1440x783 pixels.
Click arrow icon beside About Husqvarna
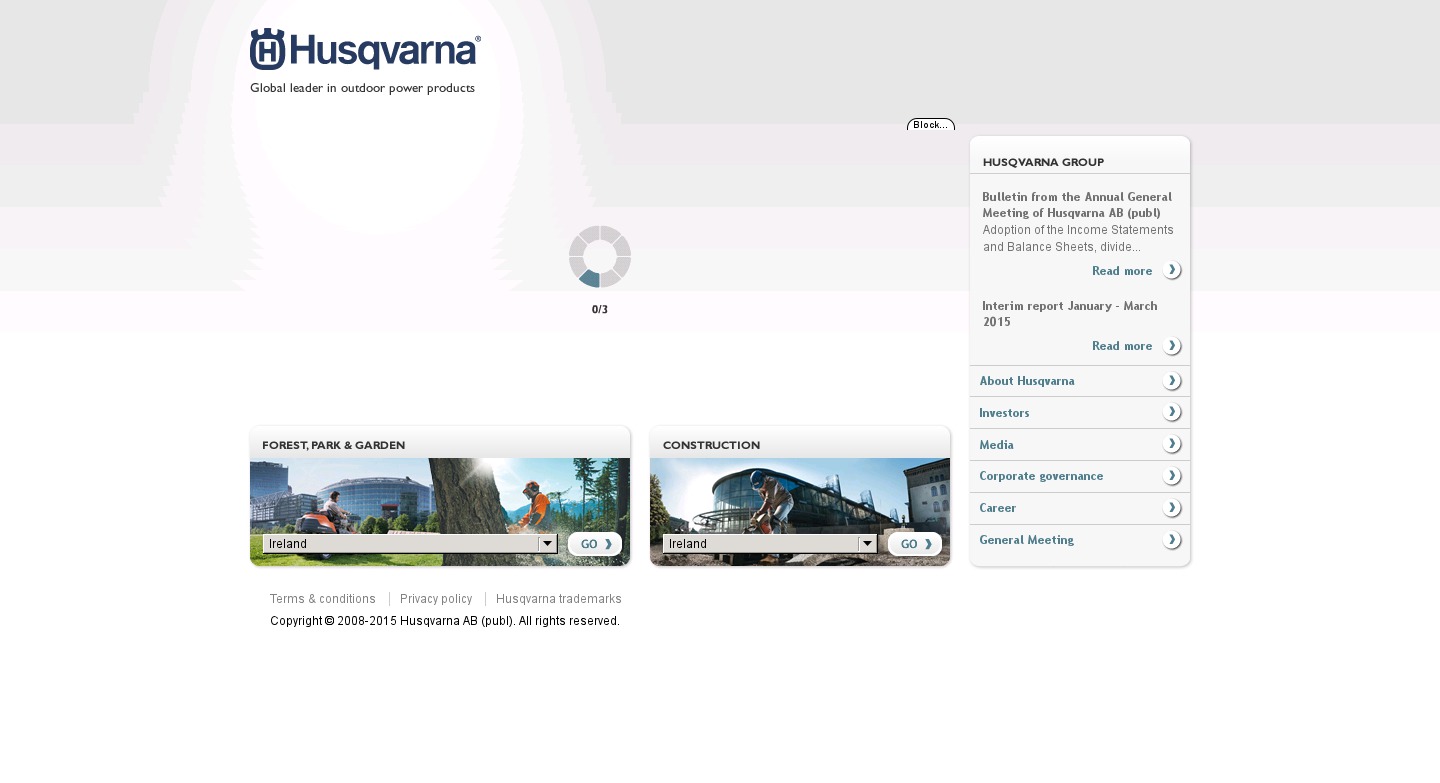pyautogui.click(x=1172, y=381)
